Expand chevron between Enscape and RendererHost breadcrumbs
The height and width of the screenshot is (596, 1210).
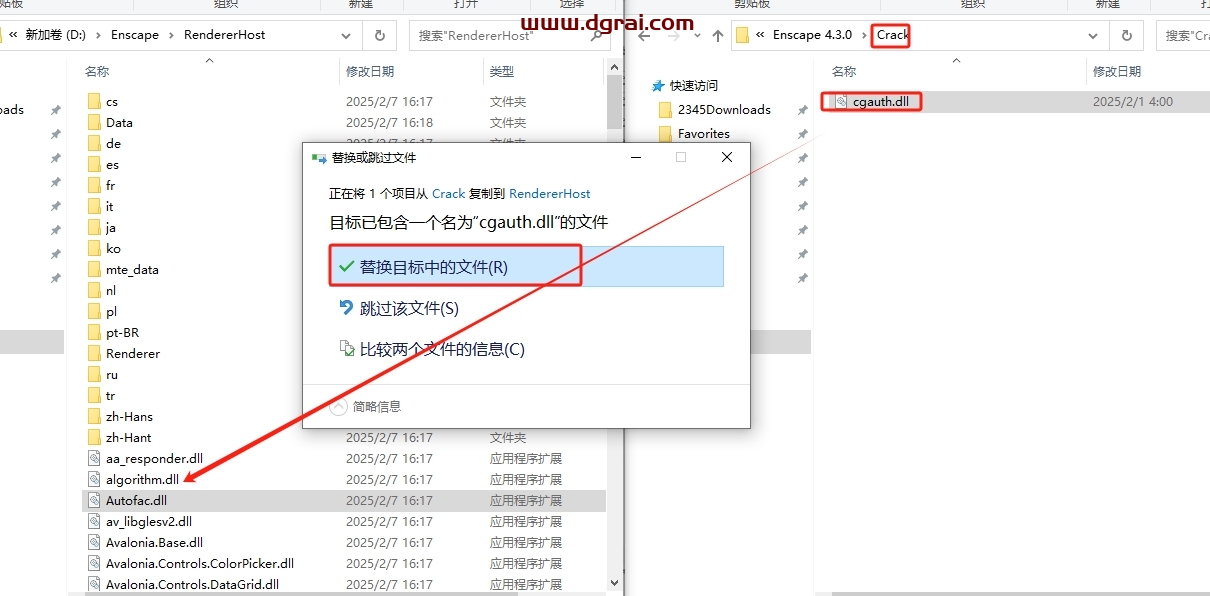coord(172,35)
